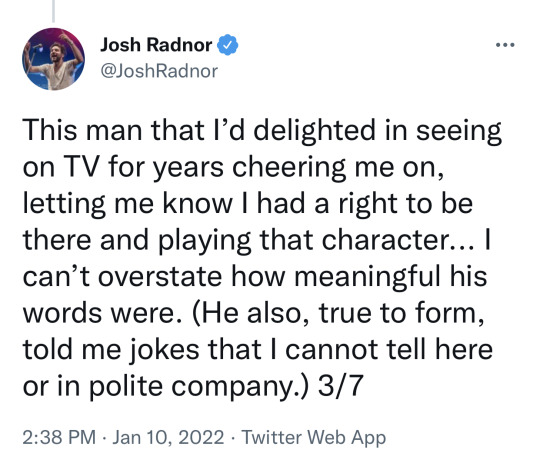Click the word "delighted" in the tweet
The height and width of the screenshot is (463, 540).
point(314,132)
